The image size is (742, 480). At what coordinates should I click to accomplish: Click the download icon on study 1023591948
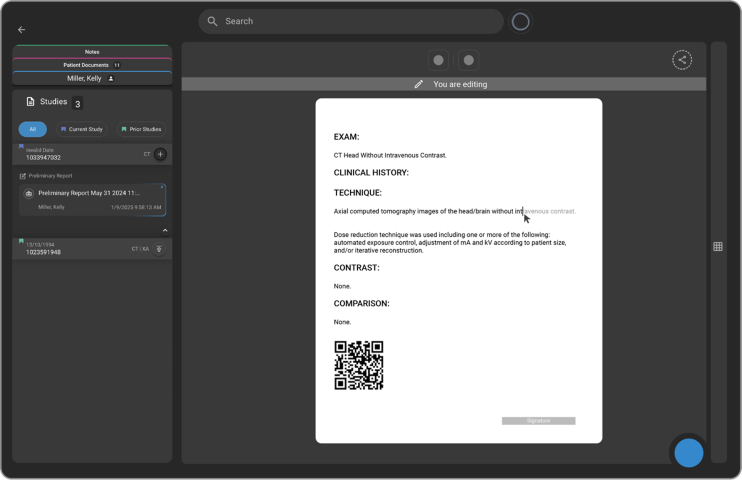coord(158,249)
